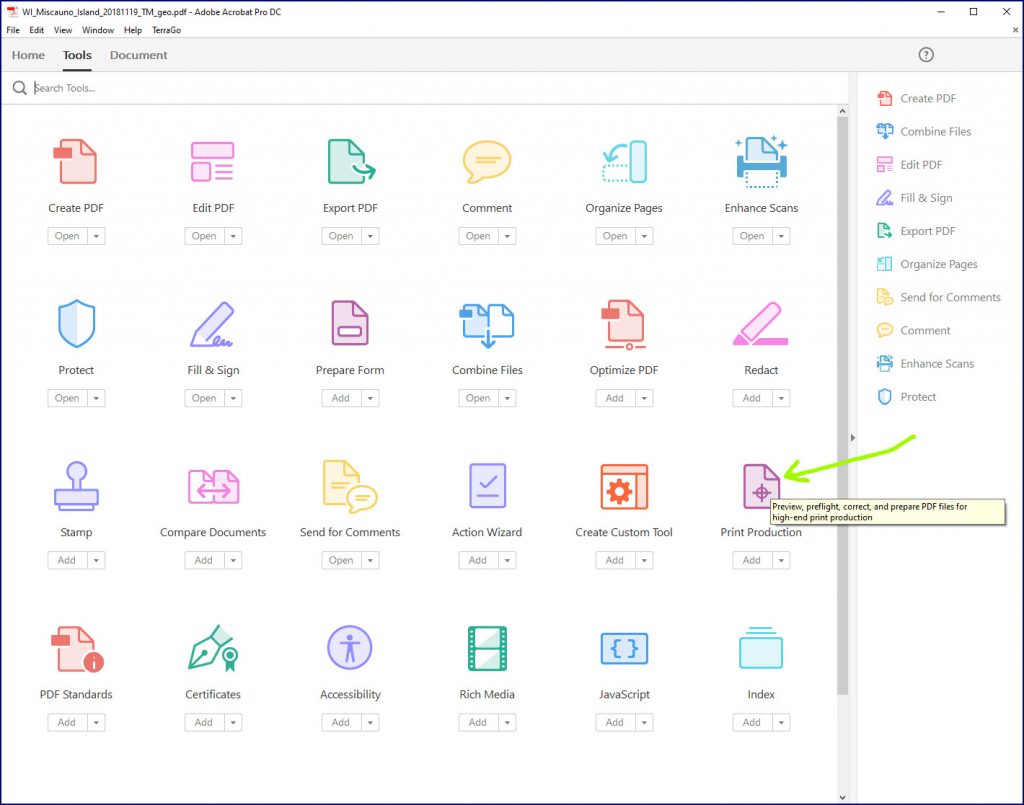Screen dimensions: 1024x805
Task: Click the Redact marker icon
Action: tap(761, 323)
